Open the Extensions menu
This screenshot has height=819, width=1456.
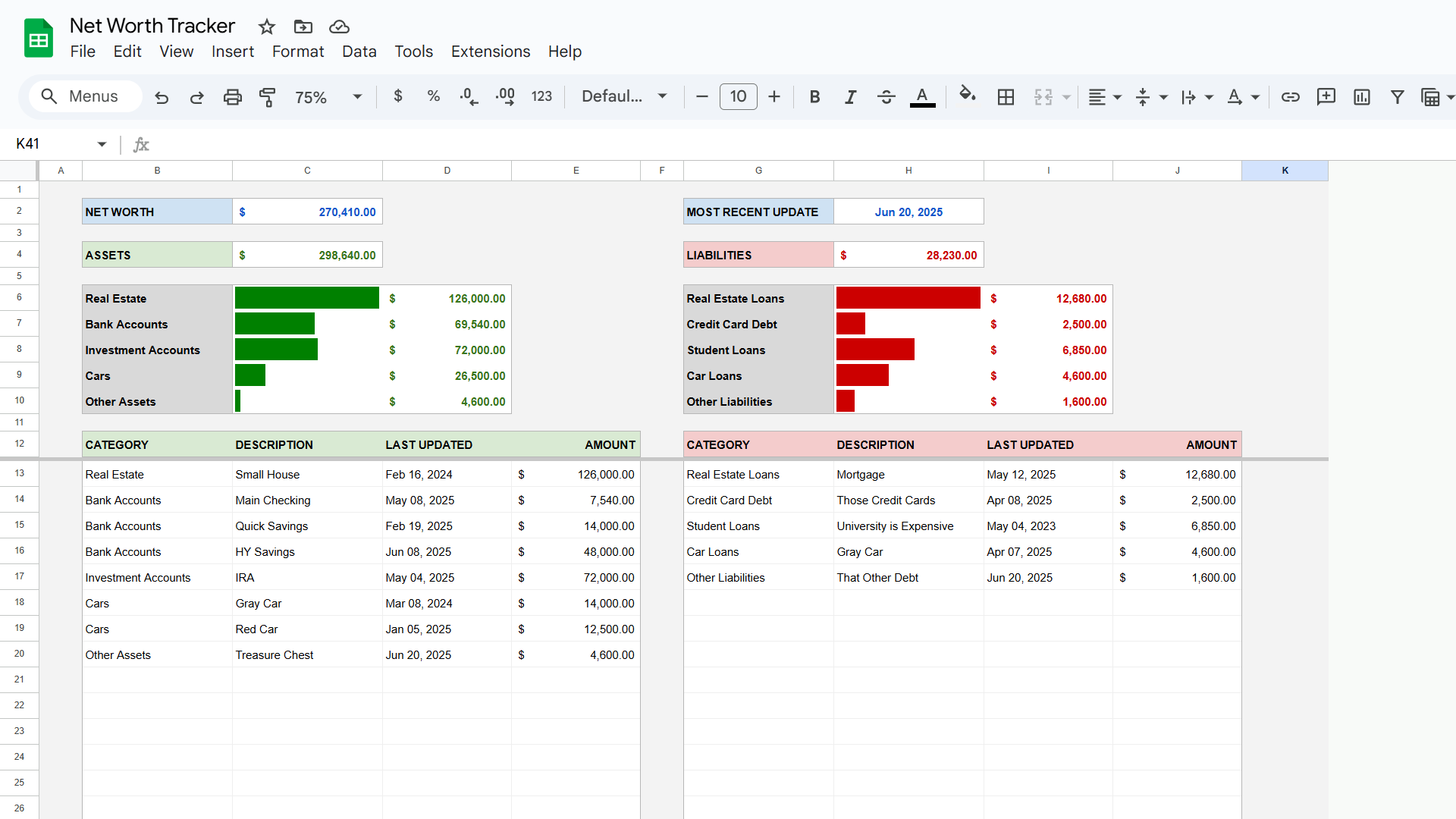(x=490, y=52)
